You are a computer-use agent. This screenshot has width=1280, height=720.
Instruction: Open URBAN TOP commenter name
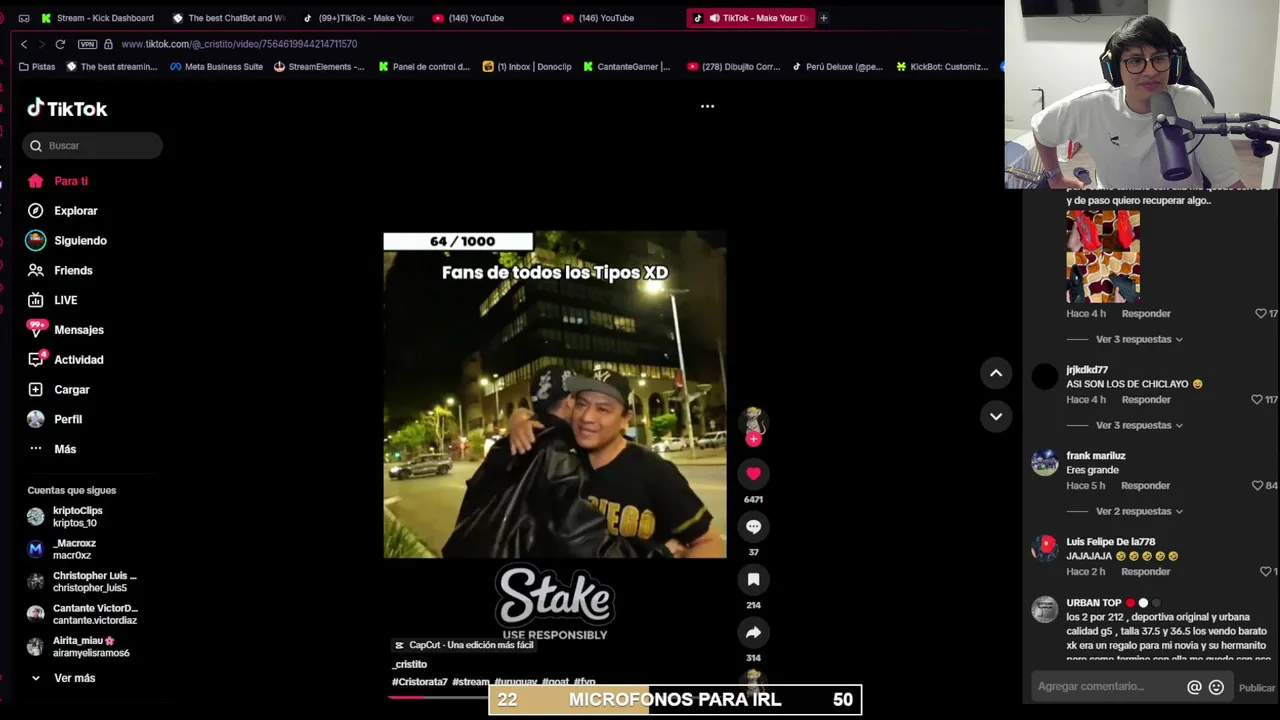point(1094,603)
